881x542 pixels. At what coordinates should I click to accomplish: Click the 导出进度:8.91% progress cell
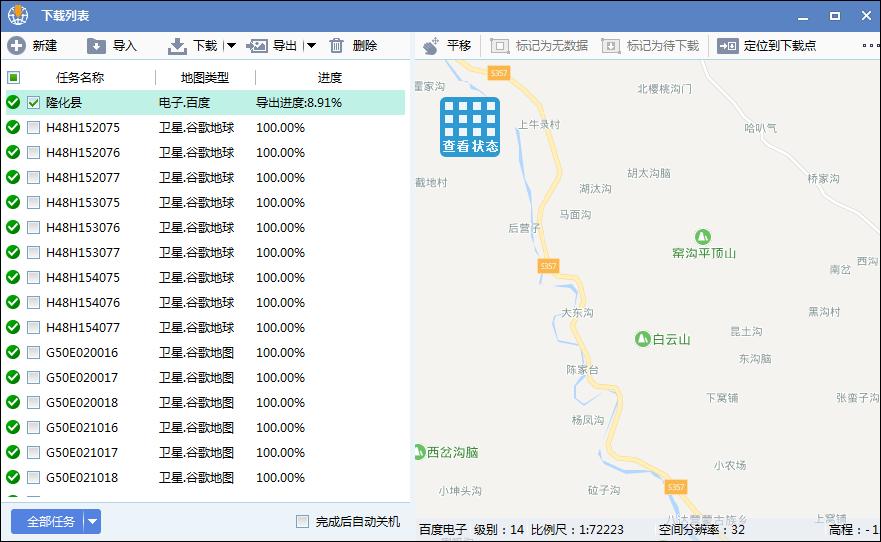pos(299,103)
